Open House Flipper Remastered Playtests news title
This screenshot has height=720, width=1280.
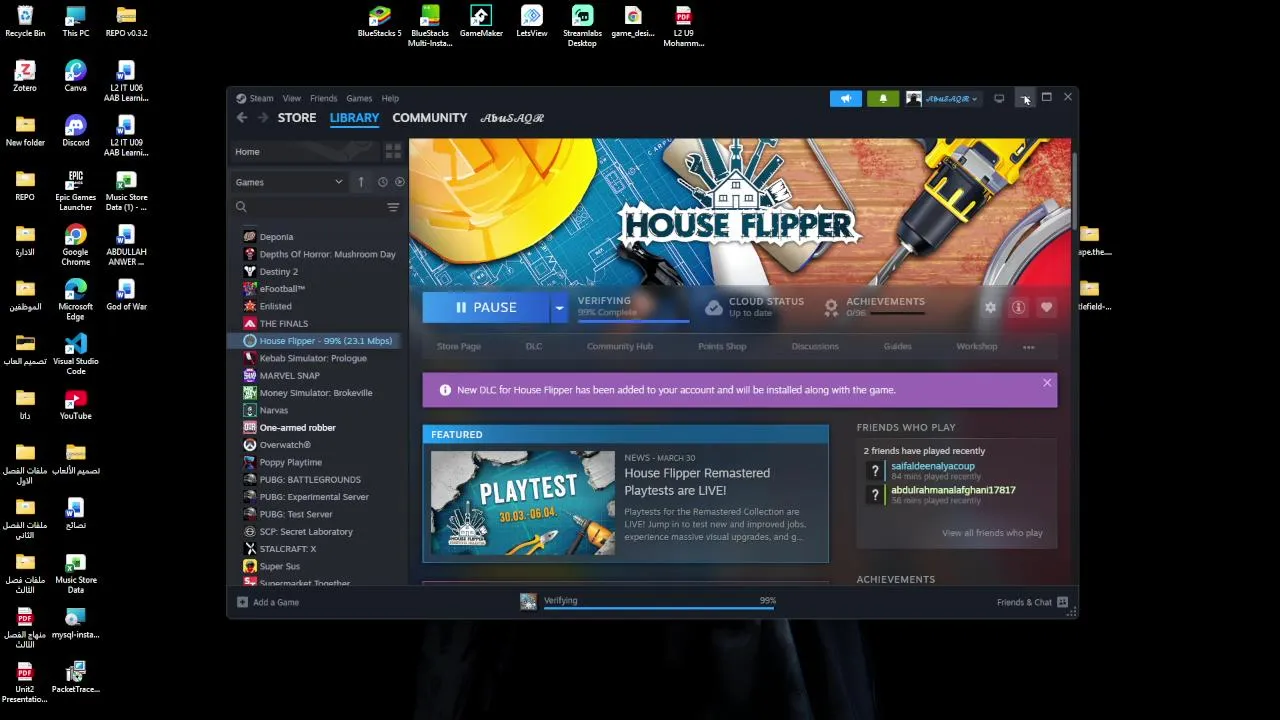coord(697,482)
